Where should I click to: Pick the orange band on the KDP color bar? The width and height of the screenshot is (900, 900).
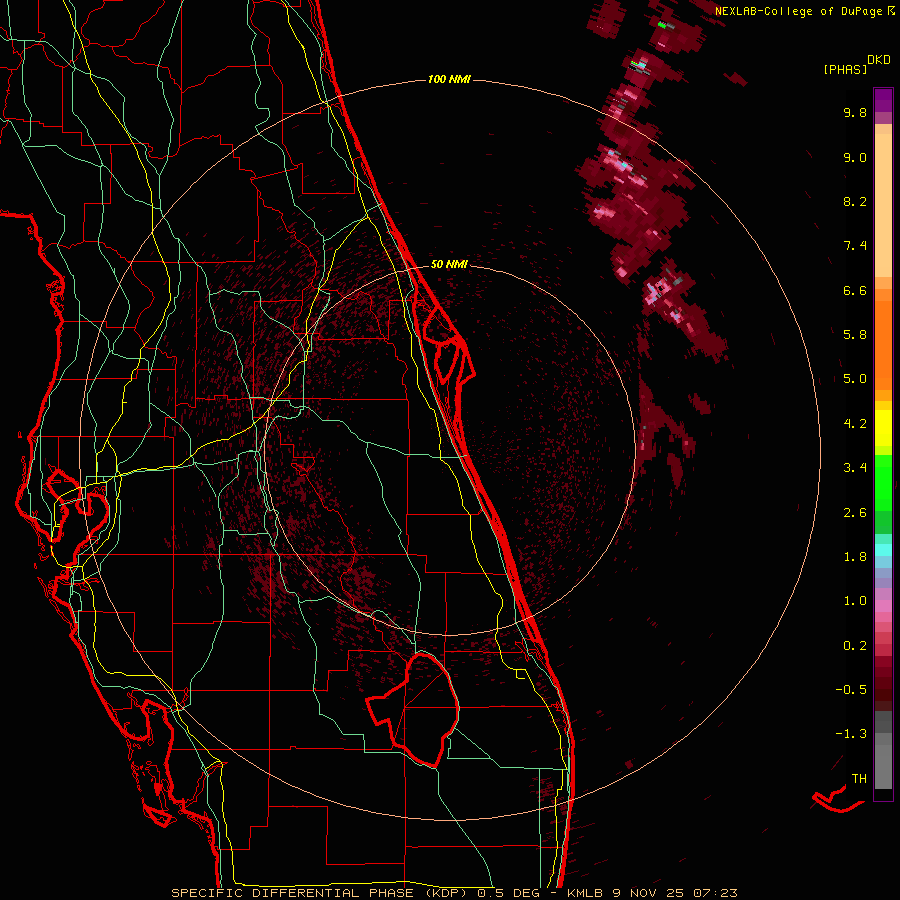(883, 344)
